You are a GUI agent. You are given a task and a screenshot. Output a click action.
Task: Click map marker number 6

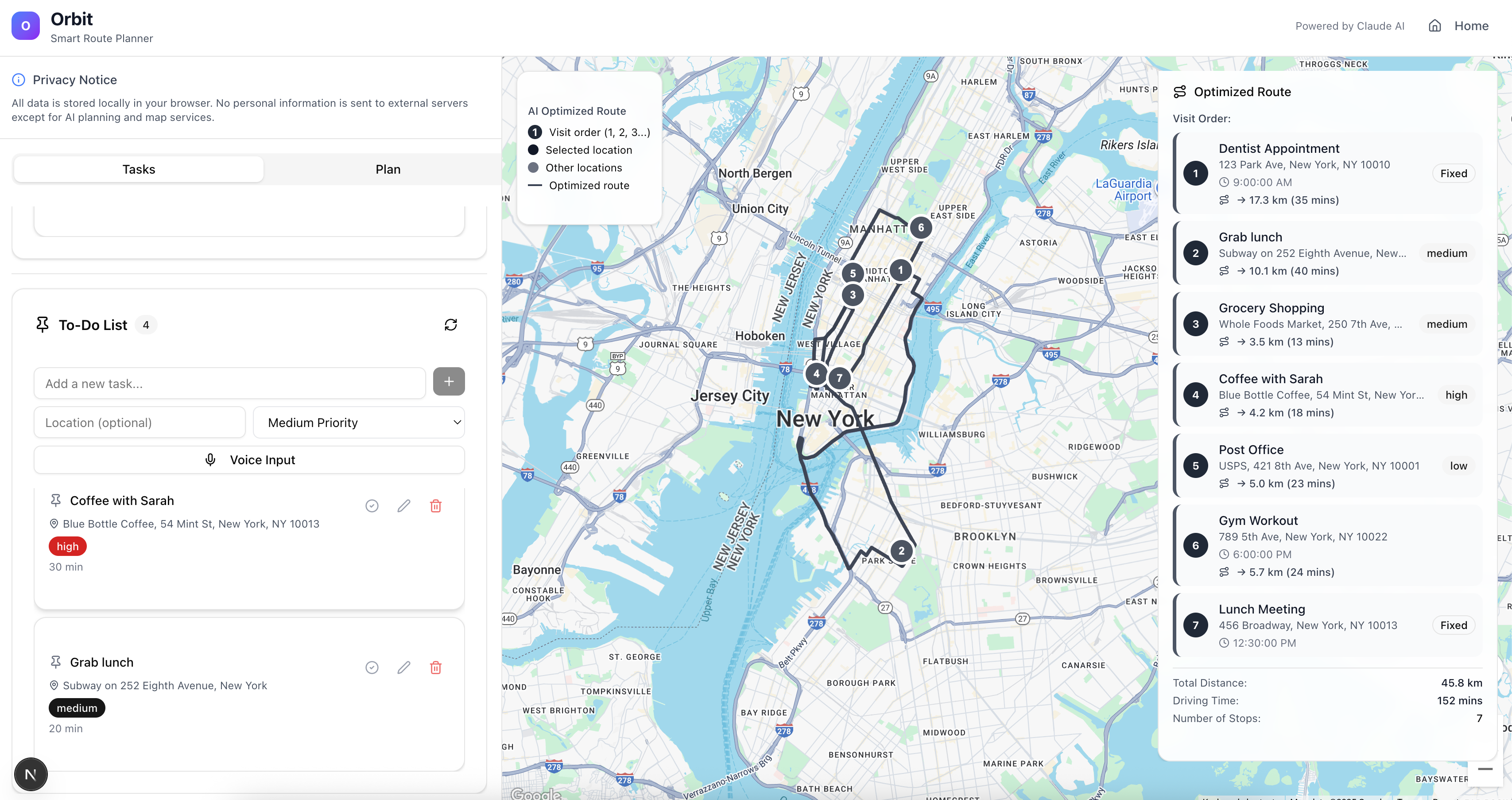pos(920,228)
